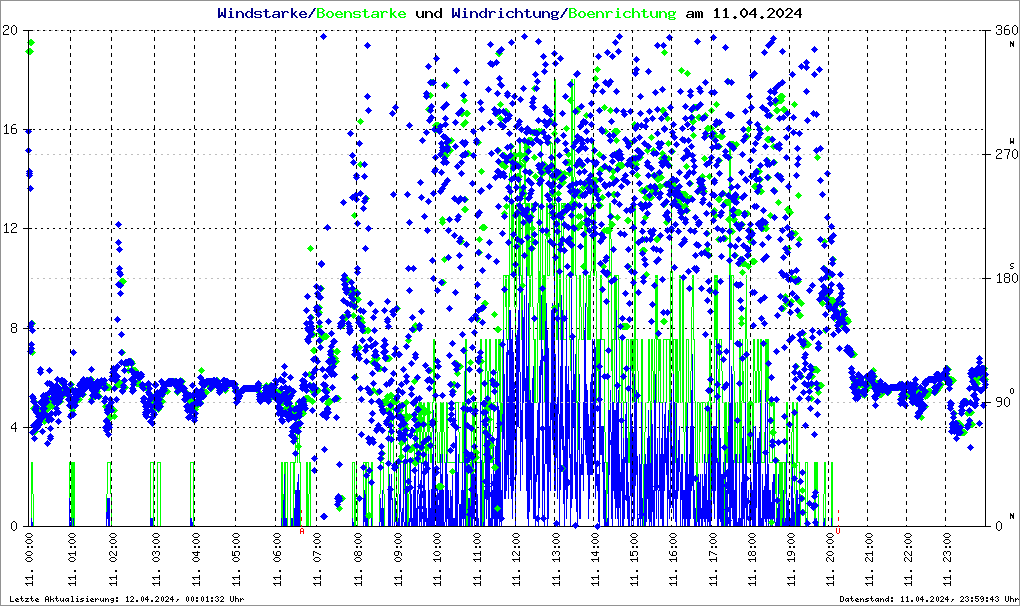Click the '11. 03:00' time axis label

(x=155, y=560)
